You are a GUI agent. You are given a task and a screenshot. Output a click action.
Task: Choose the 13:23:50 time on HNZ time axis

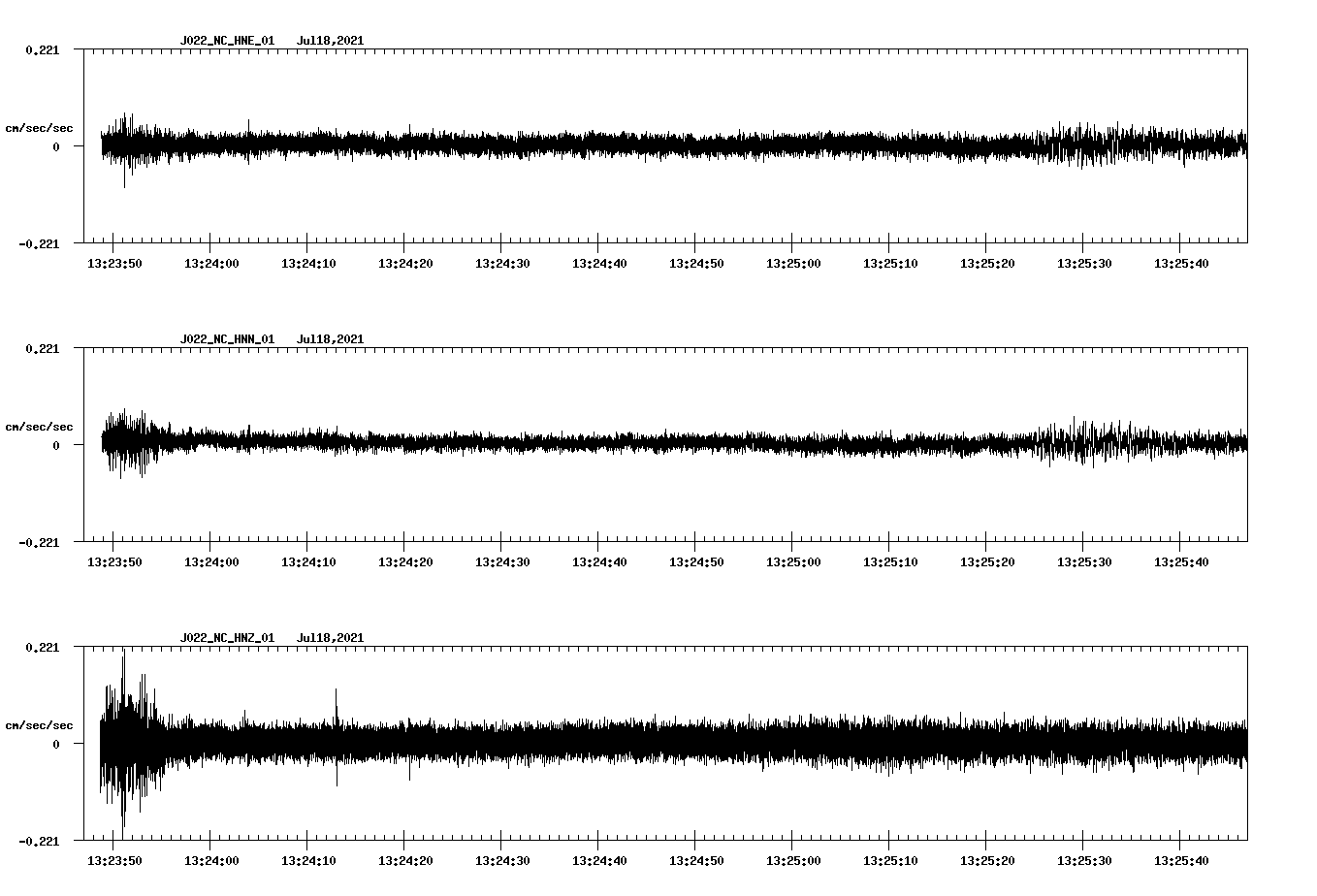114,860
